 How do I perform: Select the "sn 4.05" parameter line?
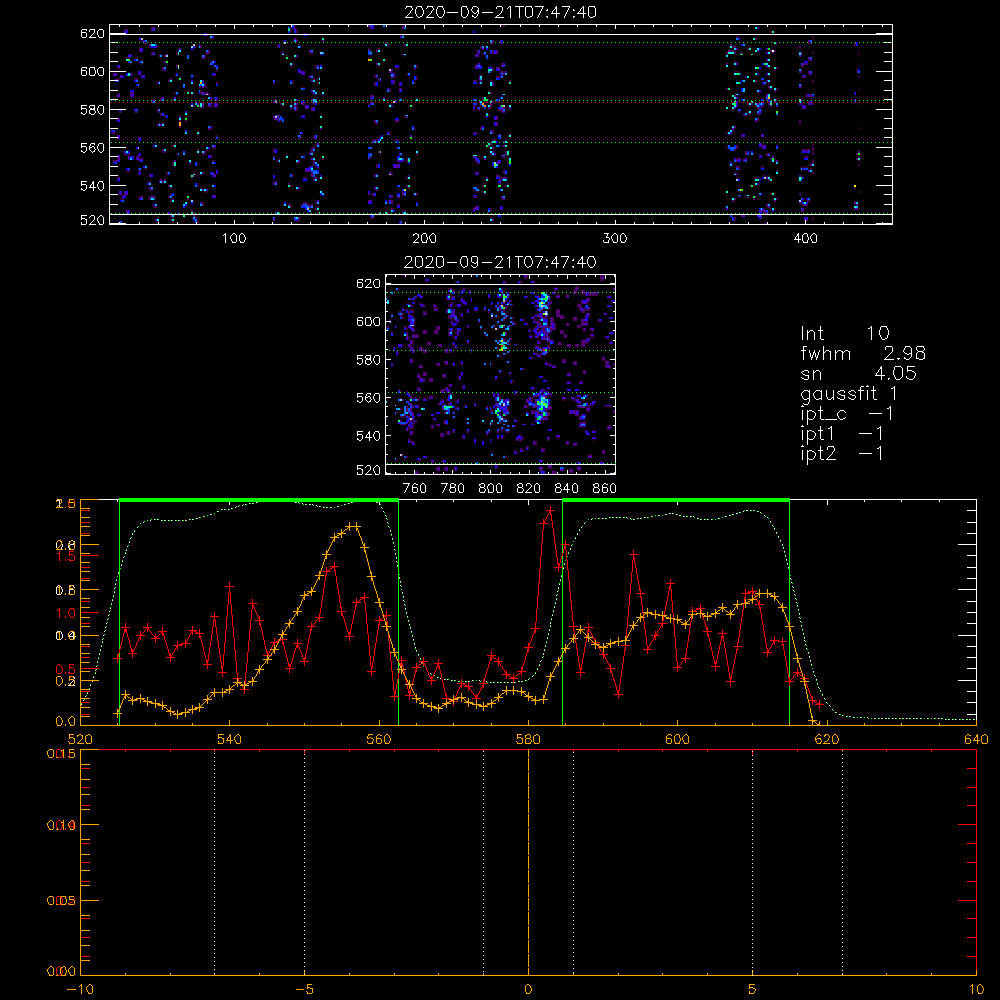pyautogui.click(x=858, y=373)
